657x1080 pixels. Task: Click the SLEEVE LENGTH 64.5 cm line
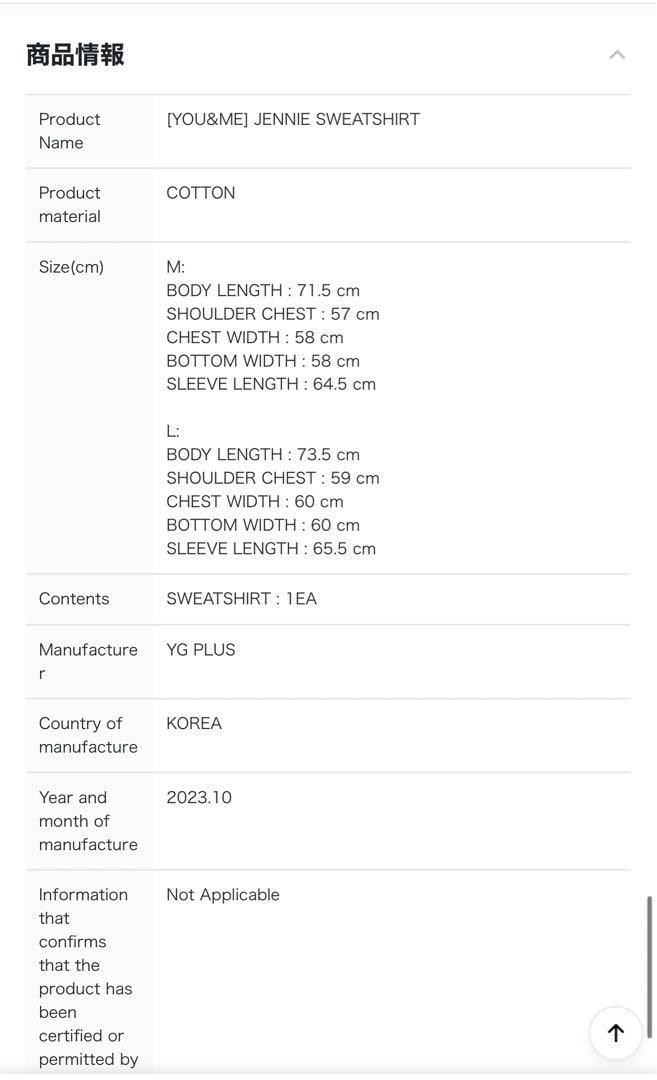tap(271, 384)
